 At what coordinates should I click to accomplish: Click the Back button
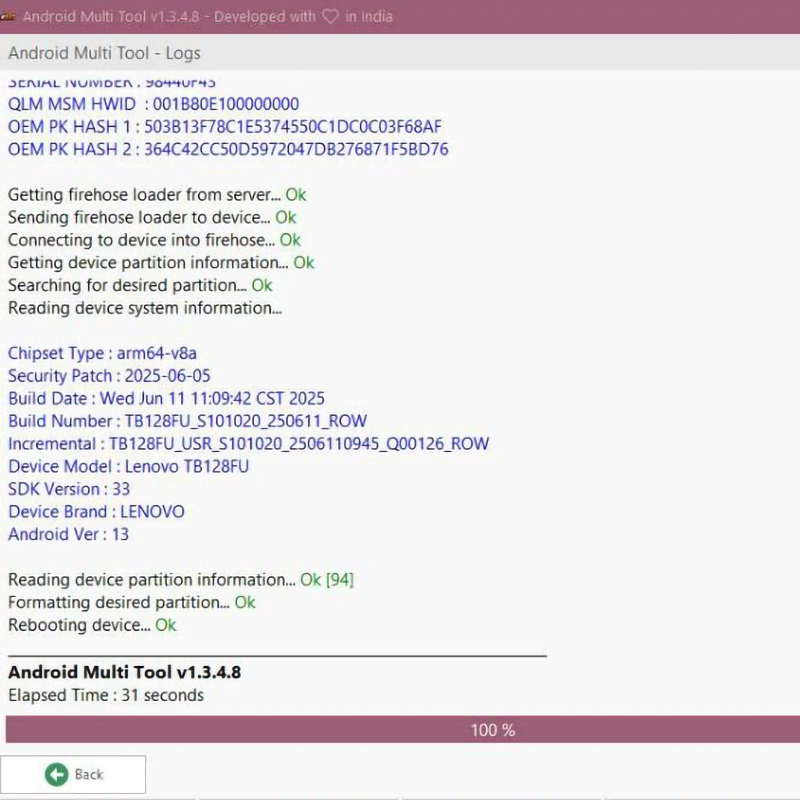[x=73, y=774]
